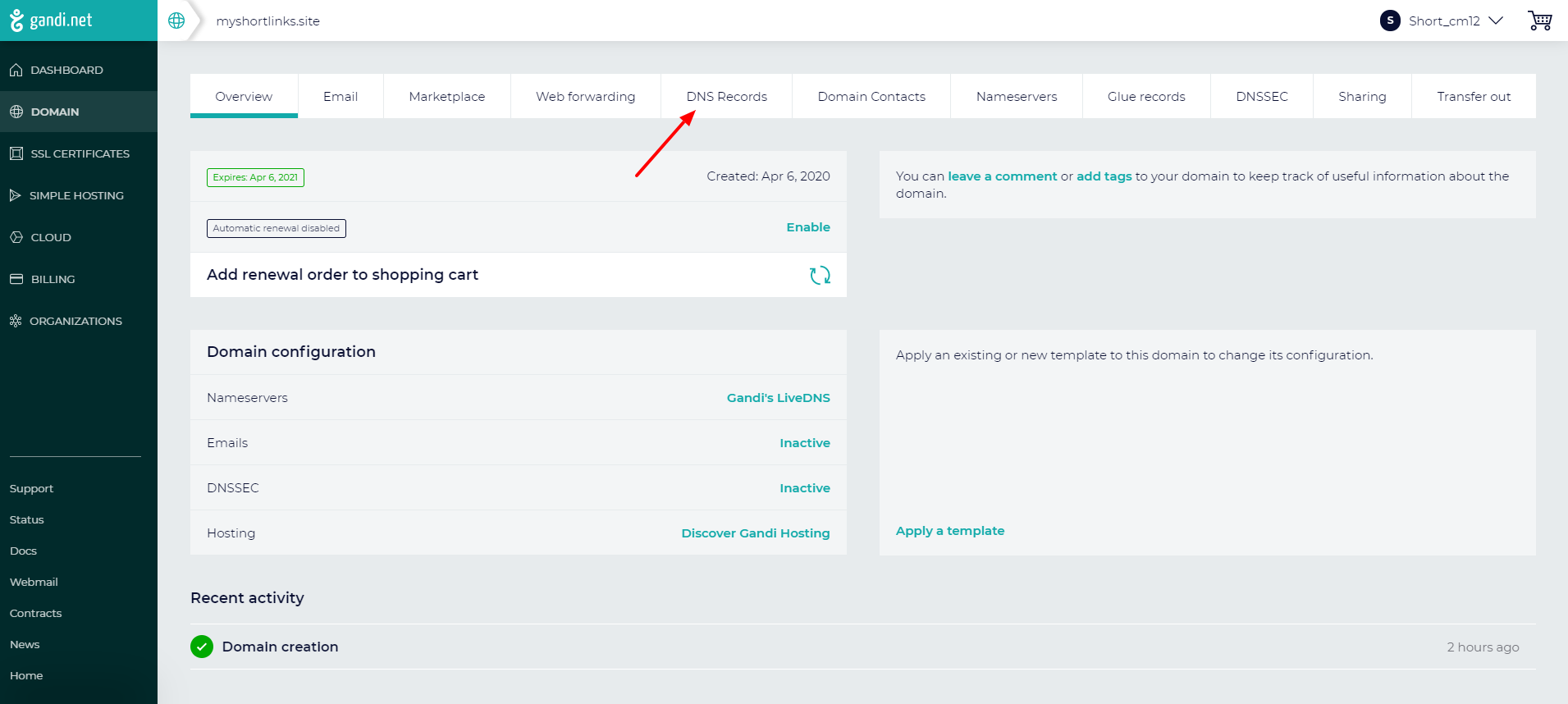Open Organizations in the sidebar
This screenshot has width=1568, height=704.
coord(79,321)
